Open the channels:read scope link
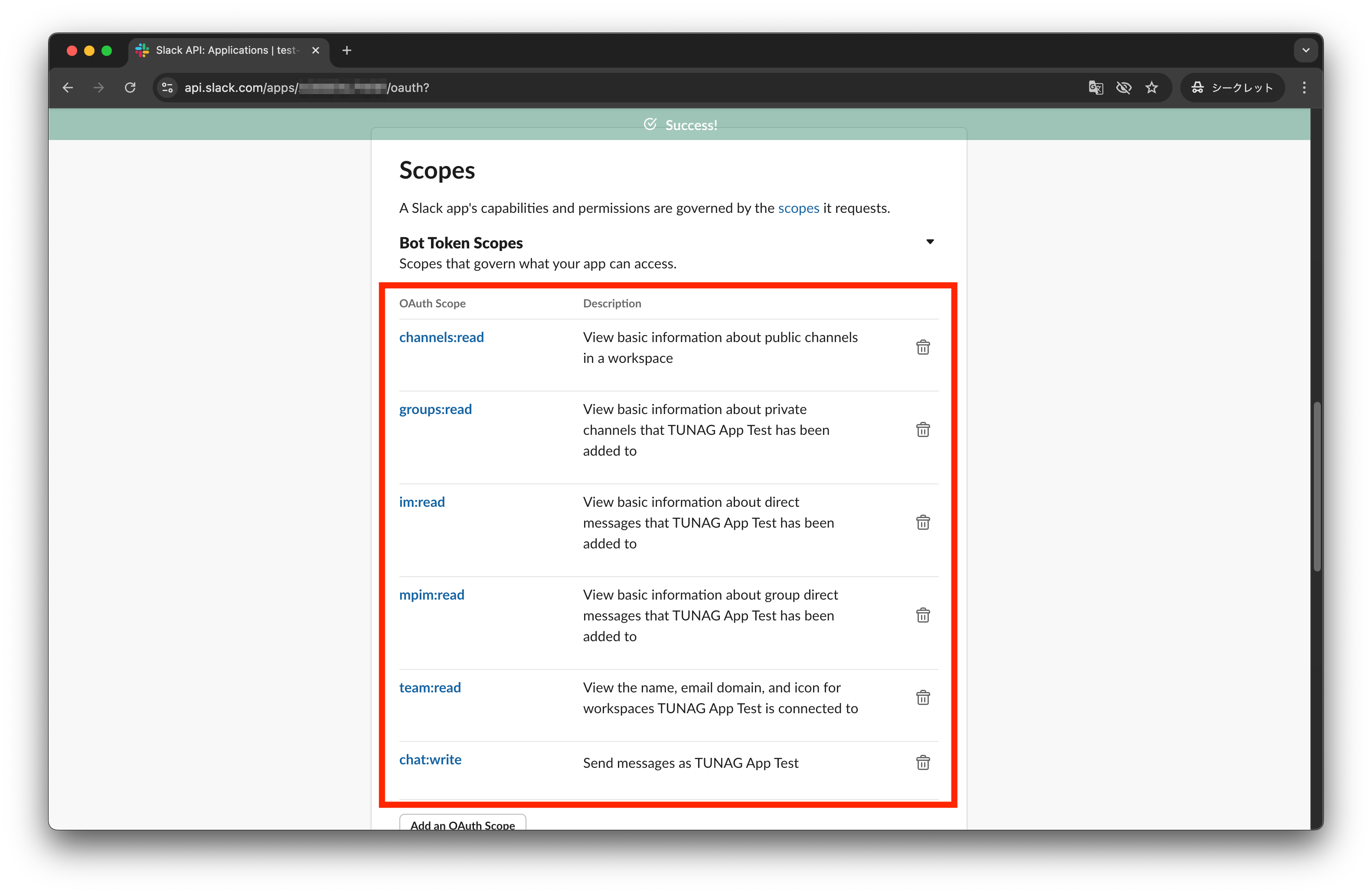The height and width of the screenshot is (894, 1372). [x=441, y=337]
